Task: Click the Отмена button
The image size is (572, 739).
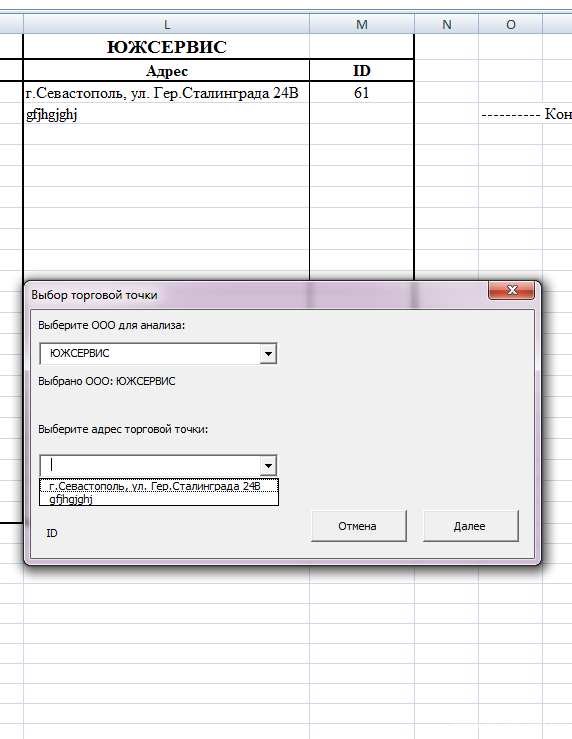Action: (358, 526)
